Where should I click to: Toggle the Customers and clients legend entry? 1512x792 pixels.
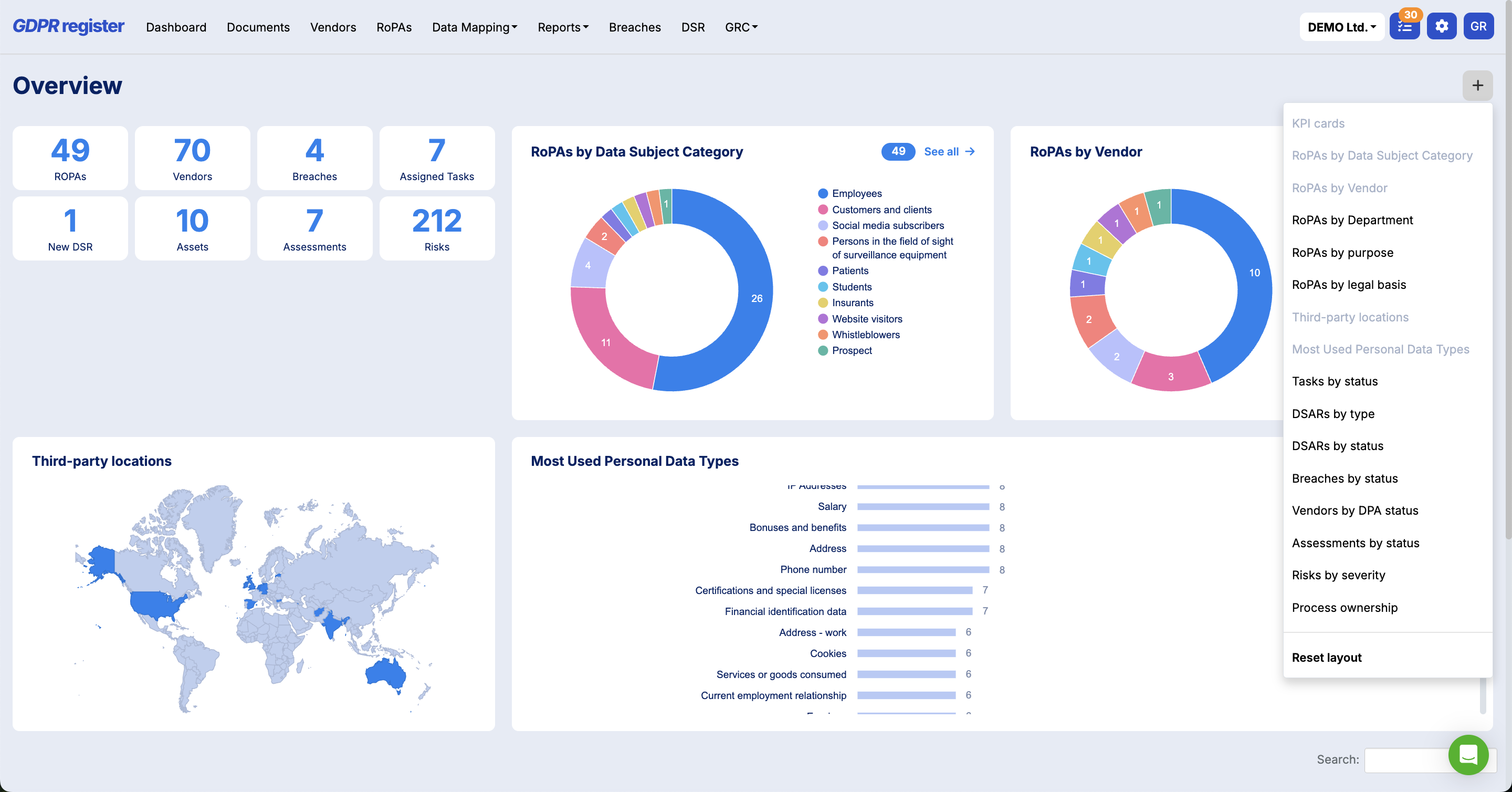pyautogui.click(x=875, y=210)
